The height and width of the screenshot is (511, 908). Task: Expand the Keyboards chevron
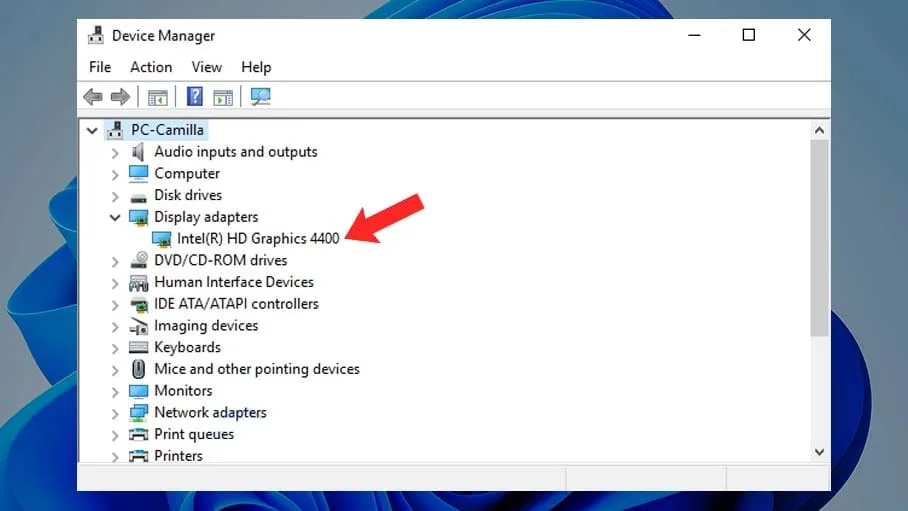click(x=115, y=348)
